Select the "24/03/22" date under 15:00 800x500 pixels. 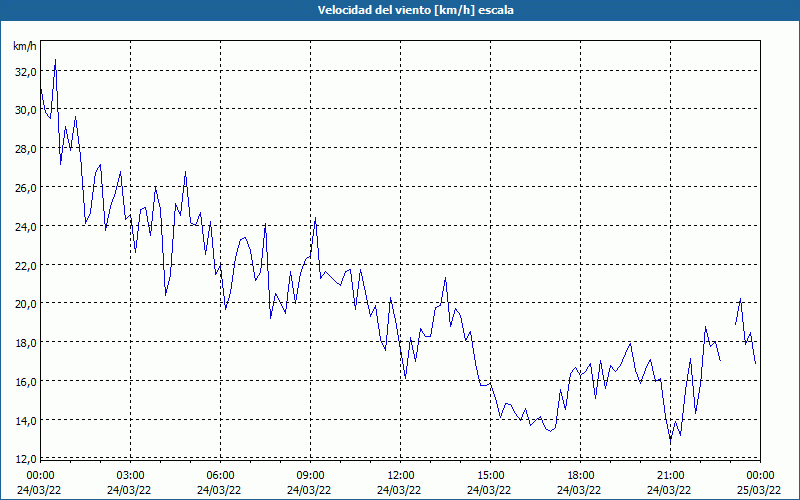point(489,490)
